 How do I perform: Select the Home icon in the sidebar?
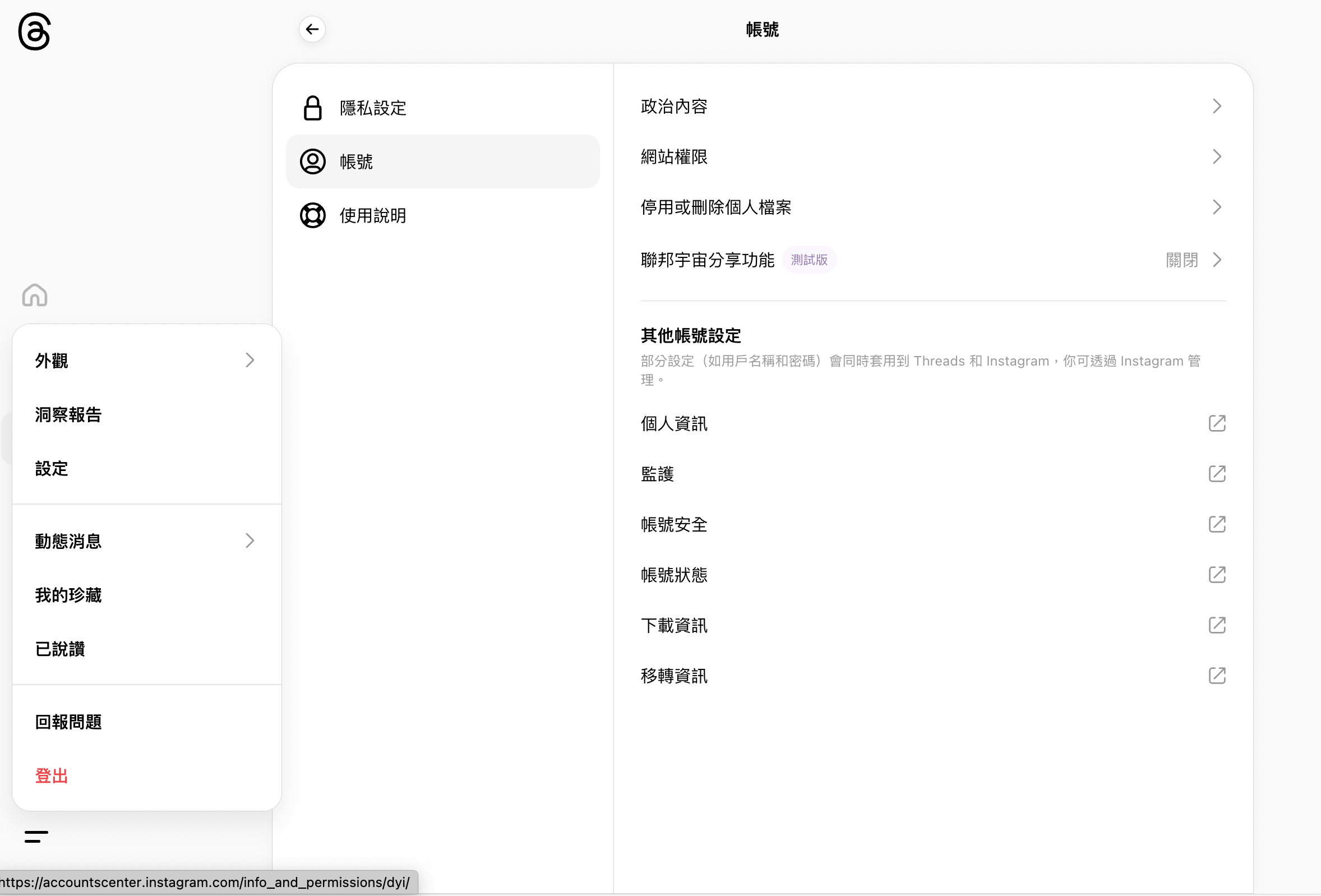tap(34, 295)
